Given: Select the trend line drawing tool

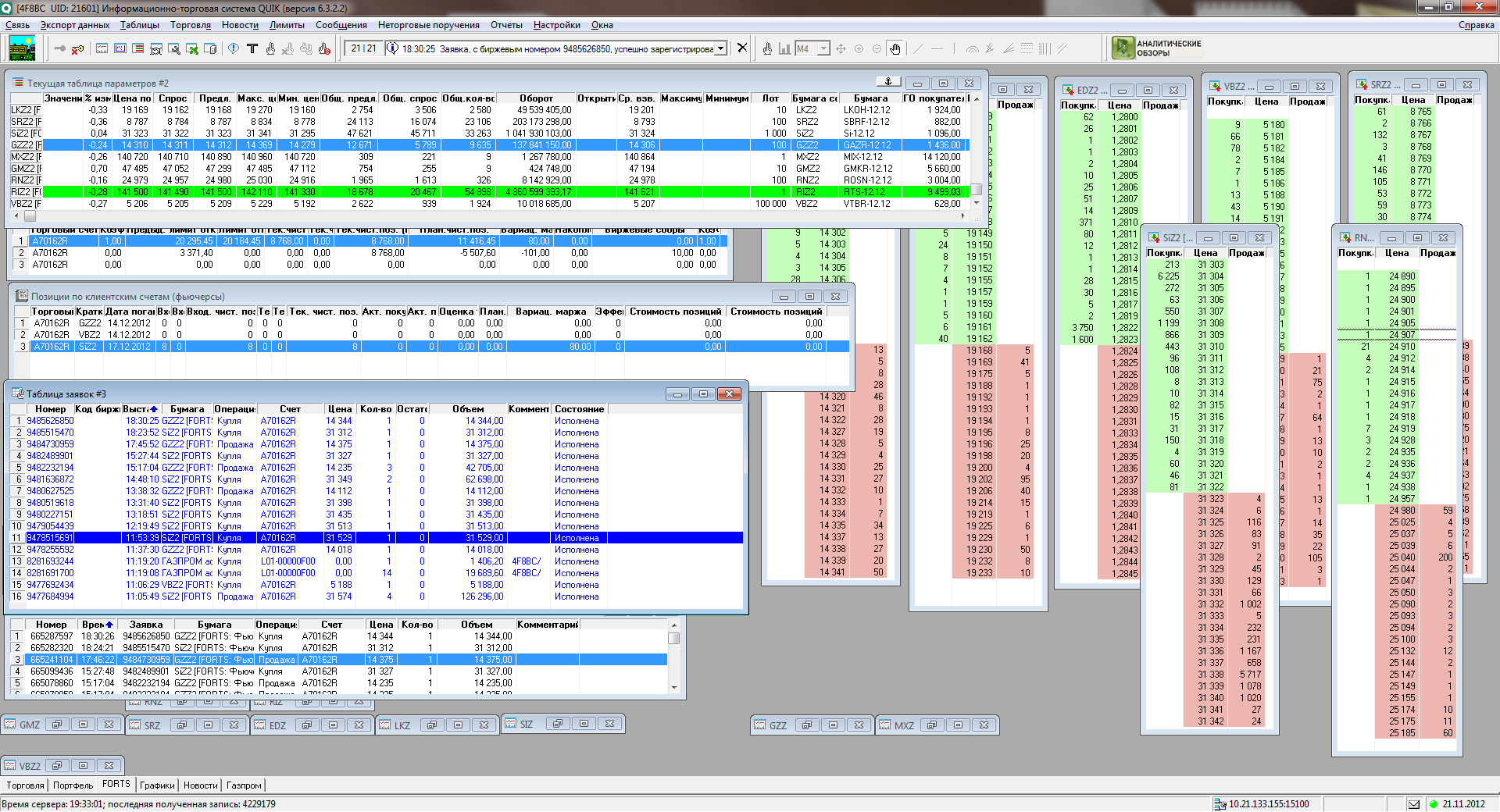Looking at the screenshot, I should coord(918,48).
